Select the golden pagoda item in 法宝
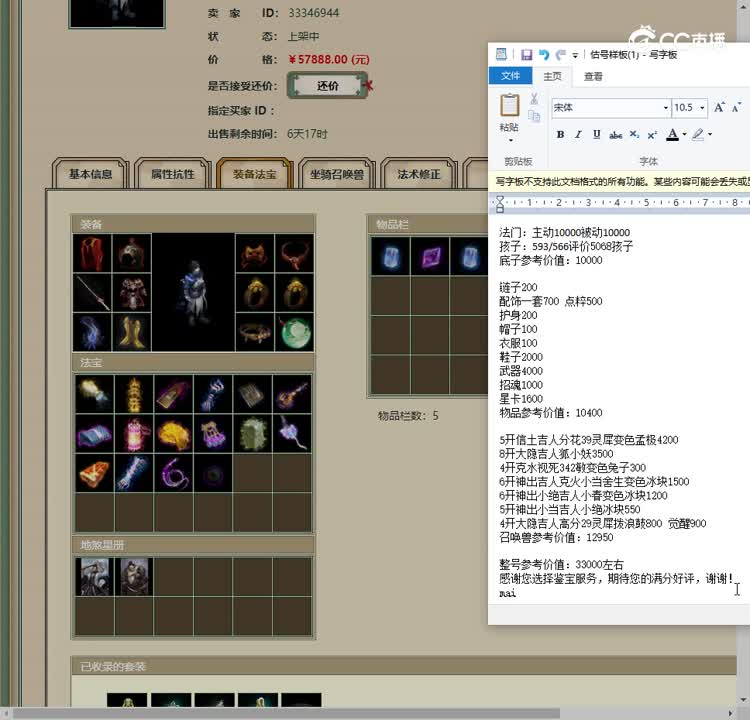The width and height of the screenshot is (750, 720). tap(134, 394)
